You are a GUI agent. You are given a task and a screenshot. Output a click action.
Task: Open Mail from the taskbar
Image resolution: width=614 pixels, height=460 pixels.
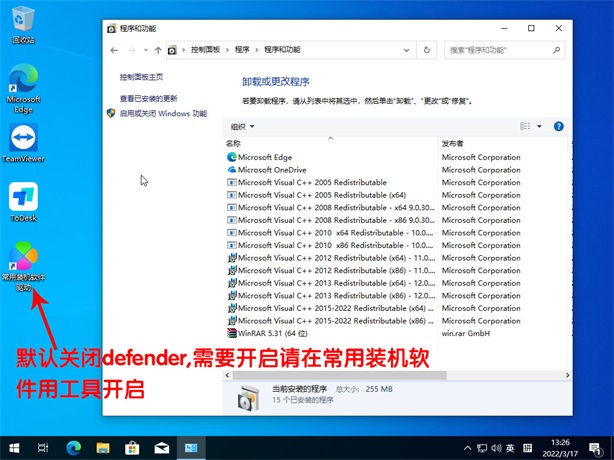(x=161, y=448)
